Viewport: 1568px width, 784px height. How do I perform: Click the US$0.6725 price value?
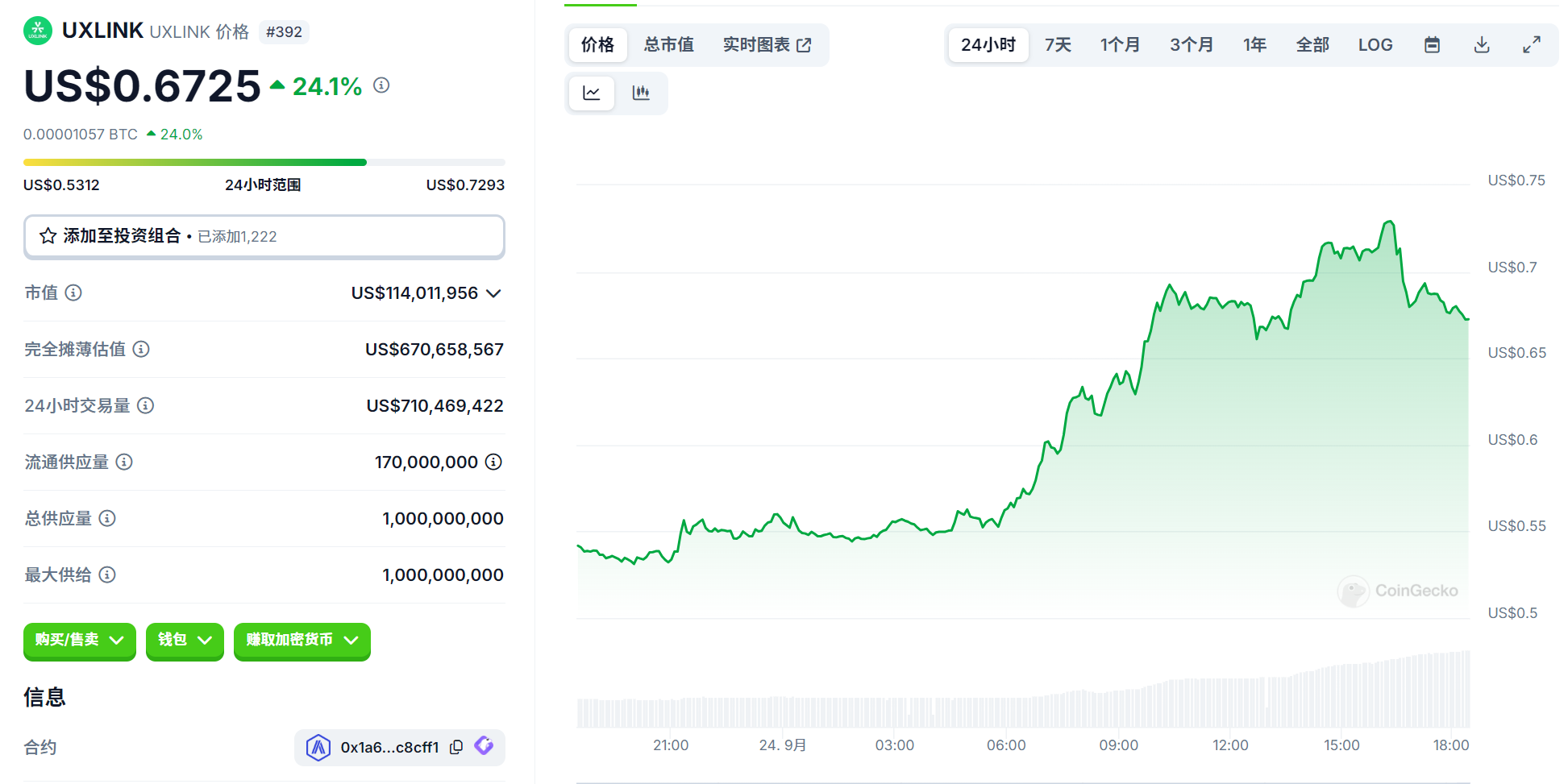click(x=143, y=86)
